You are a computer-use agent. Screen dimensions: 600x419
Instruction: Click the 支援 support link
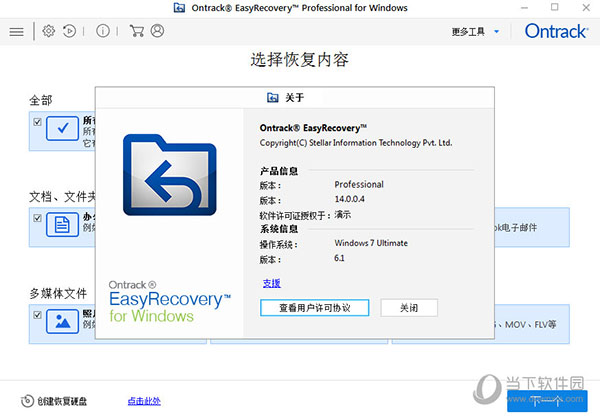tap(272, 283)
